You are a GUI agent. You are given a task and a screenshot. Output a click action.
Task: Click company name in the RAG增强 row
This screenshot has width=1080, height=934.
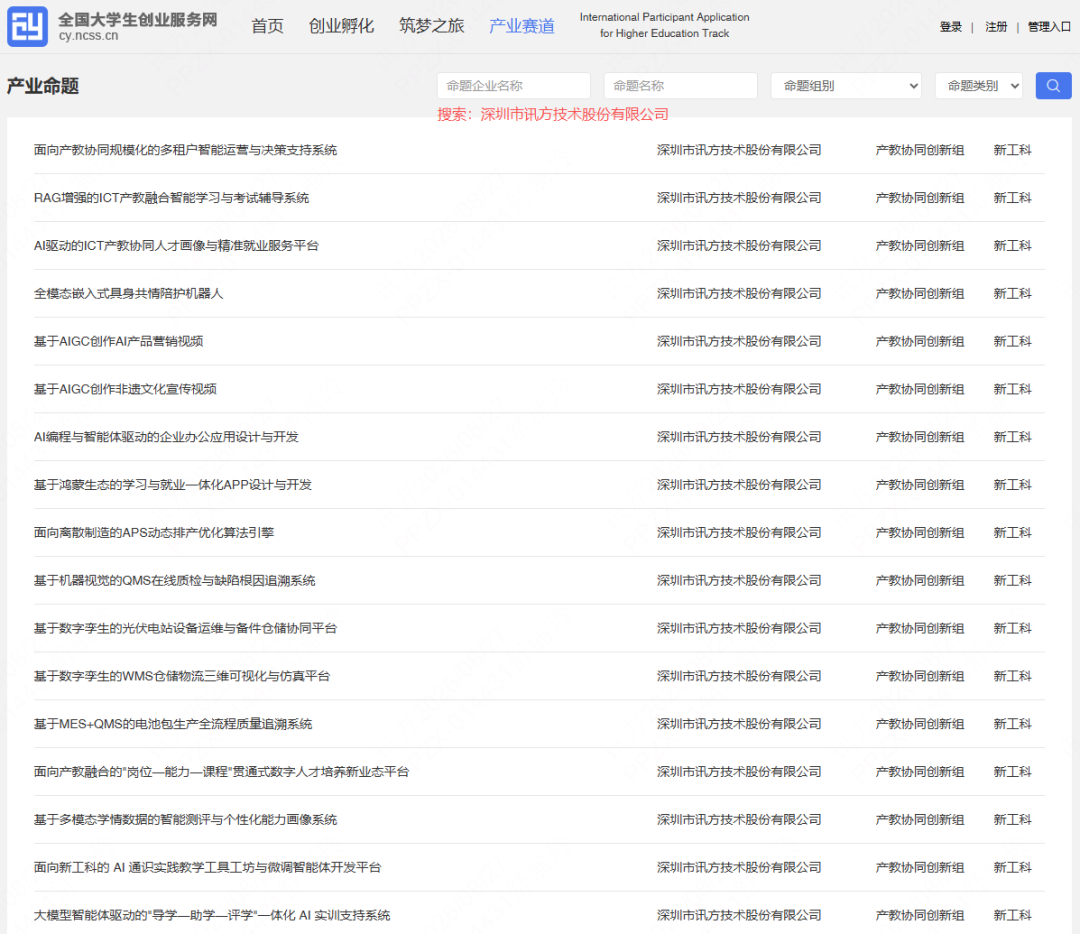[x=739, y=198]
